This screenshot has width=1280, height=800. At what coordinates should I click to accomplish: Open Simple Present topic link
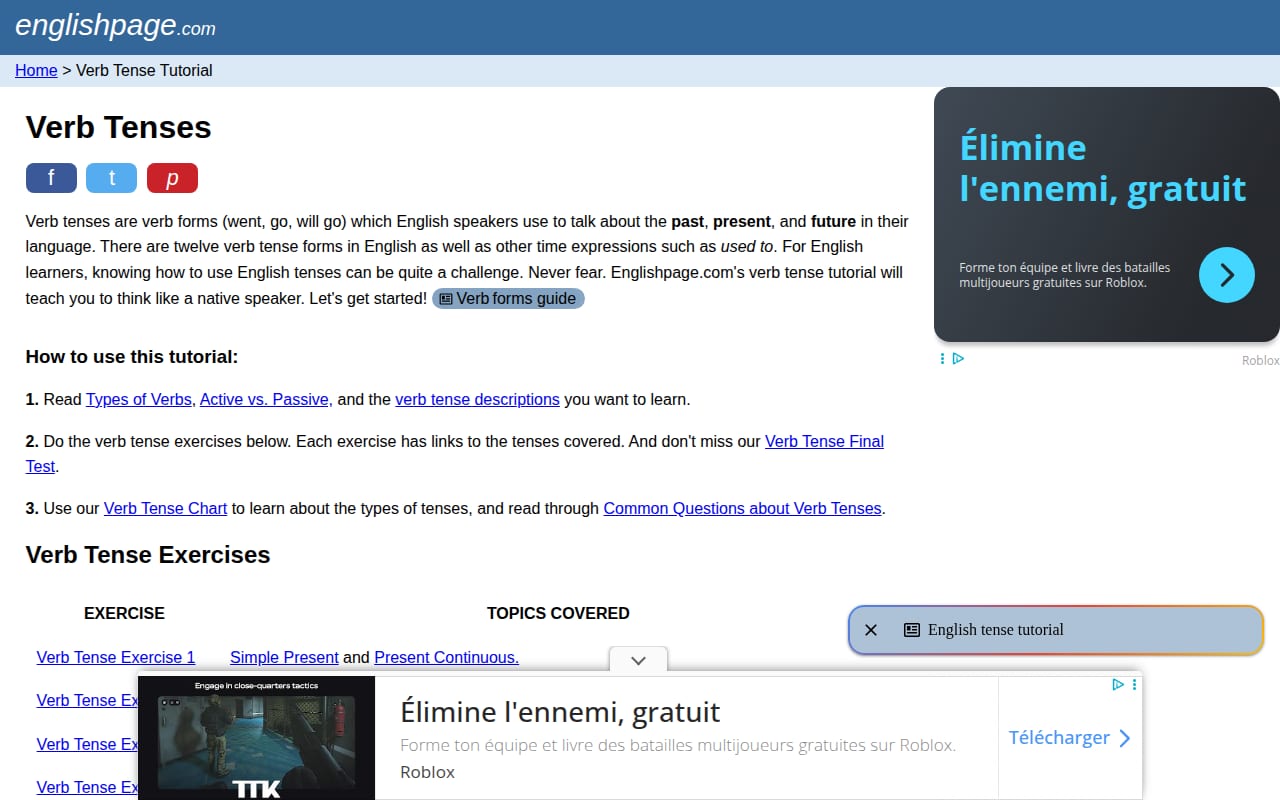tap(284, 657)
